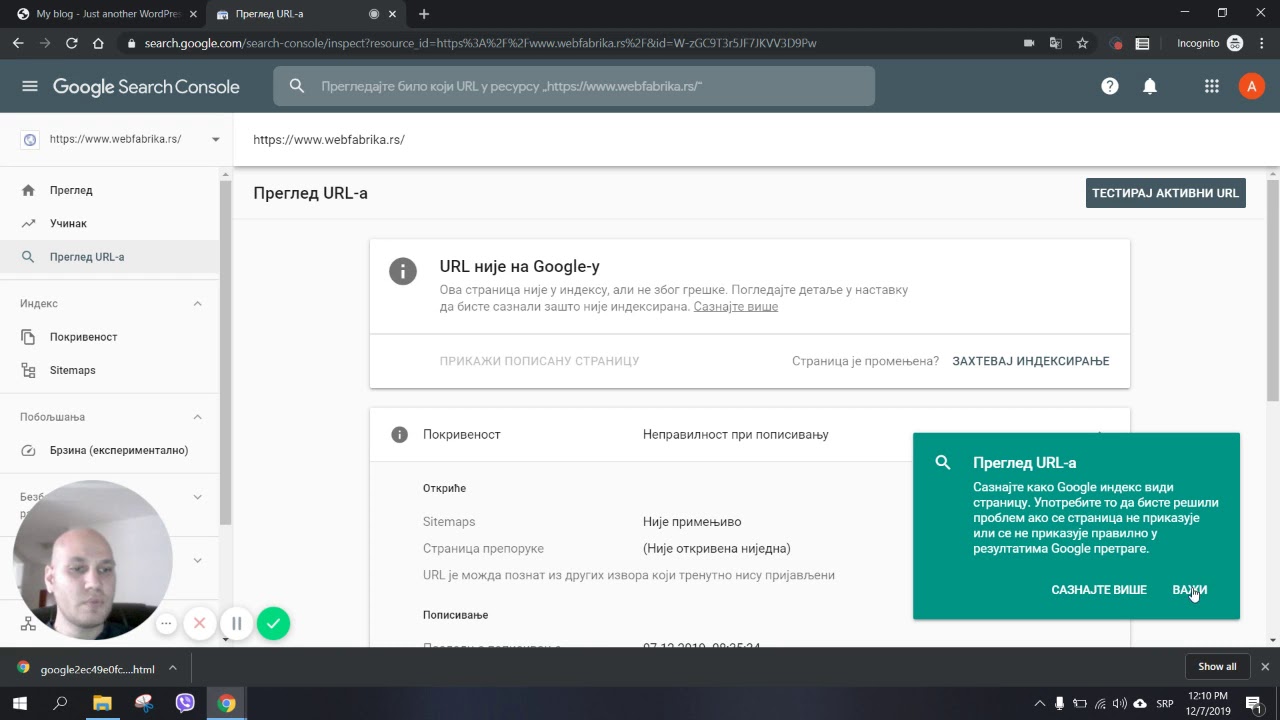Click ЗАХТЕВАЈ ИНДЕКСИРАЊЕ

coord(1031,361)
